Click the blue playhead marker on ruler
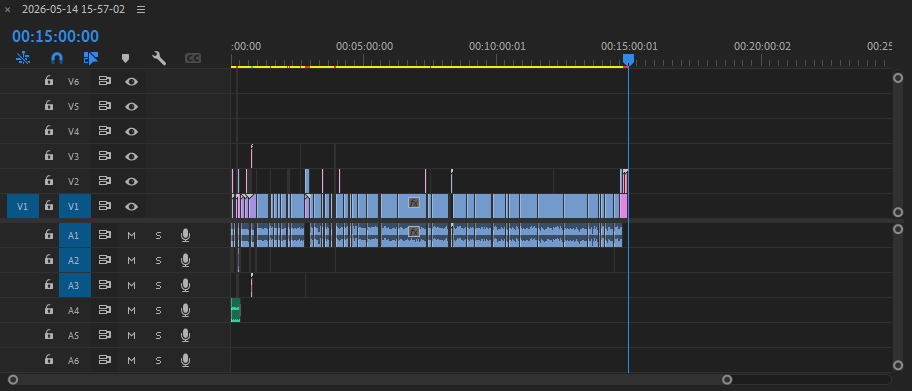The width and height of the screenshot is (912, 391). point(628,59)
